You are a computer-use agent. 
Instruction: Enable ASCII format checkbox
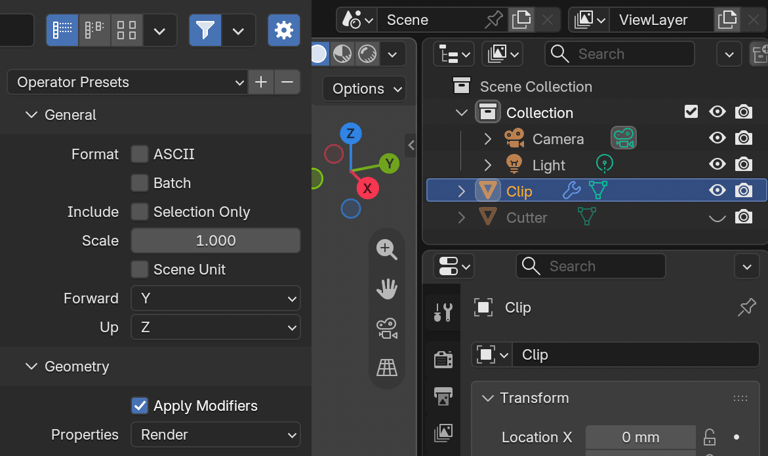[x=140, y=154]
